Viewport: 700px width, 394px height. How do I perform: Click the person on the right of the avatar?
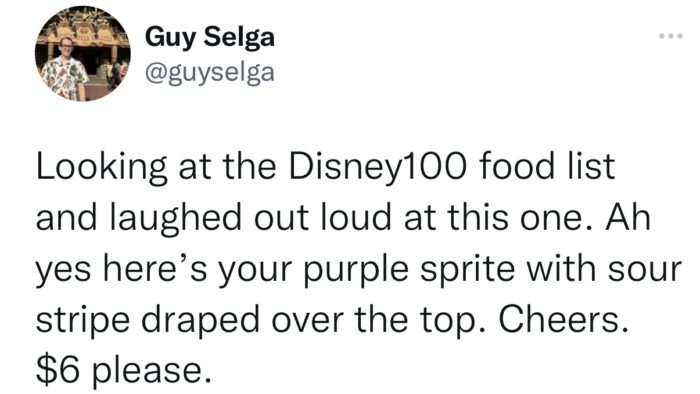click(117, 75)
